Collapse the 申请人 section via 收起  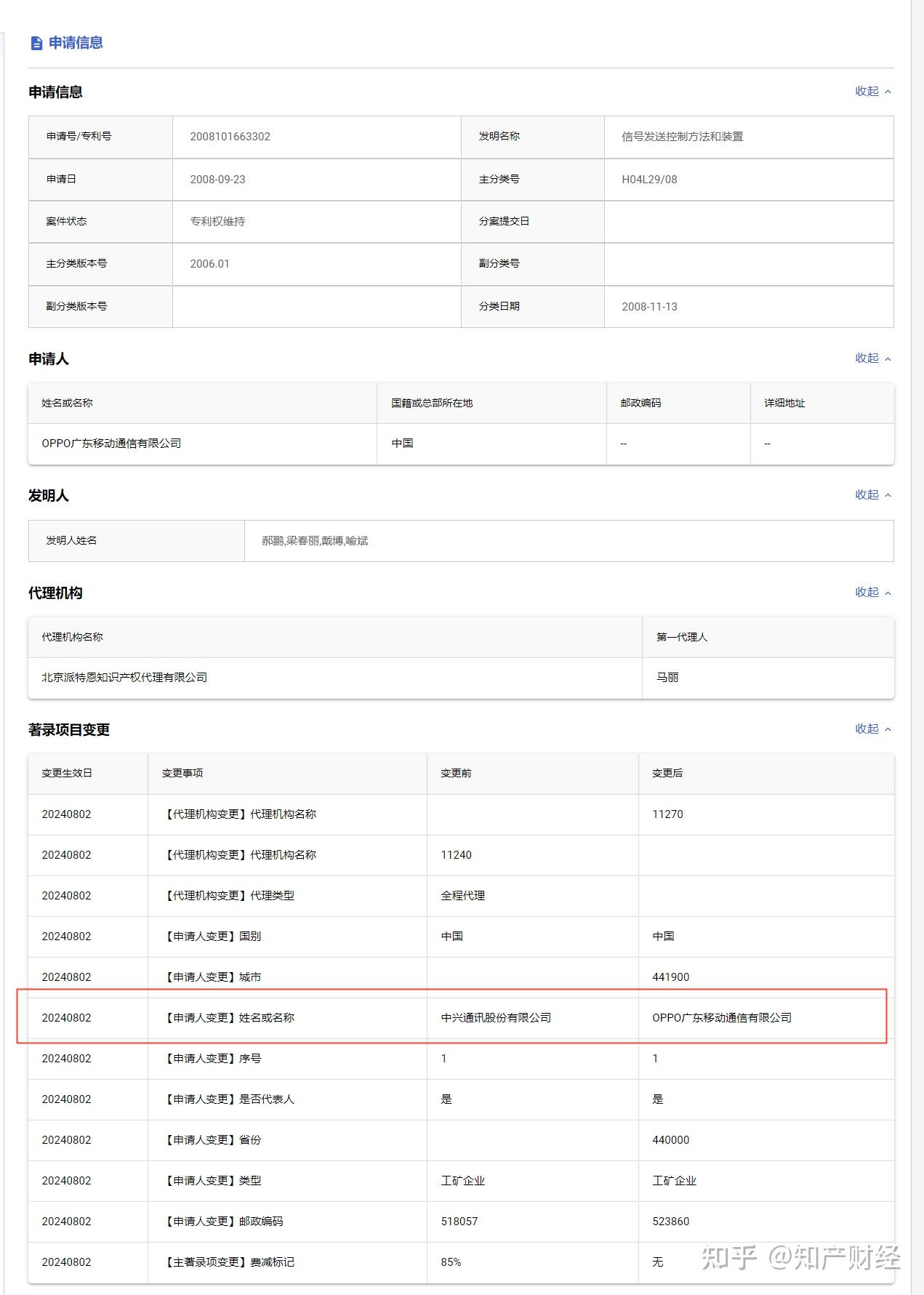[x=873, y=358]
